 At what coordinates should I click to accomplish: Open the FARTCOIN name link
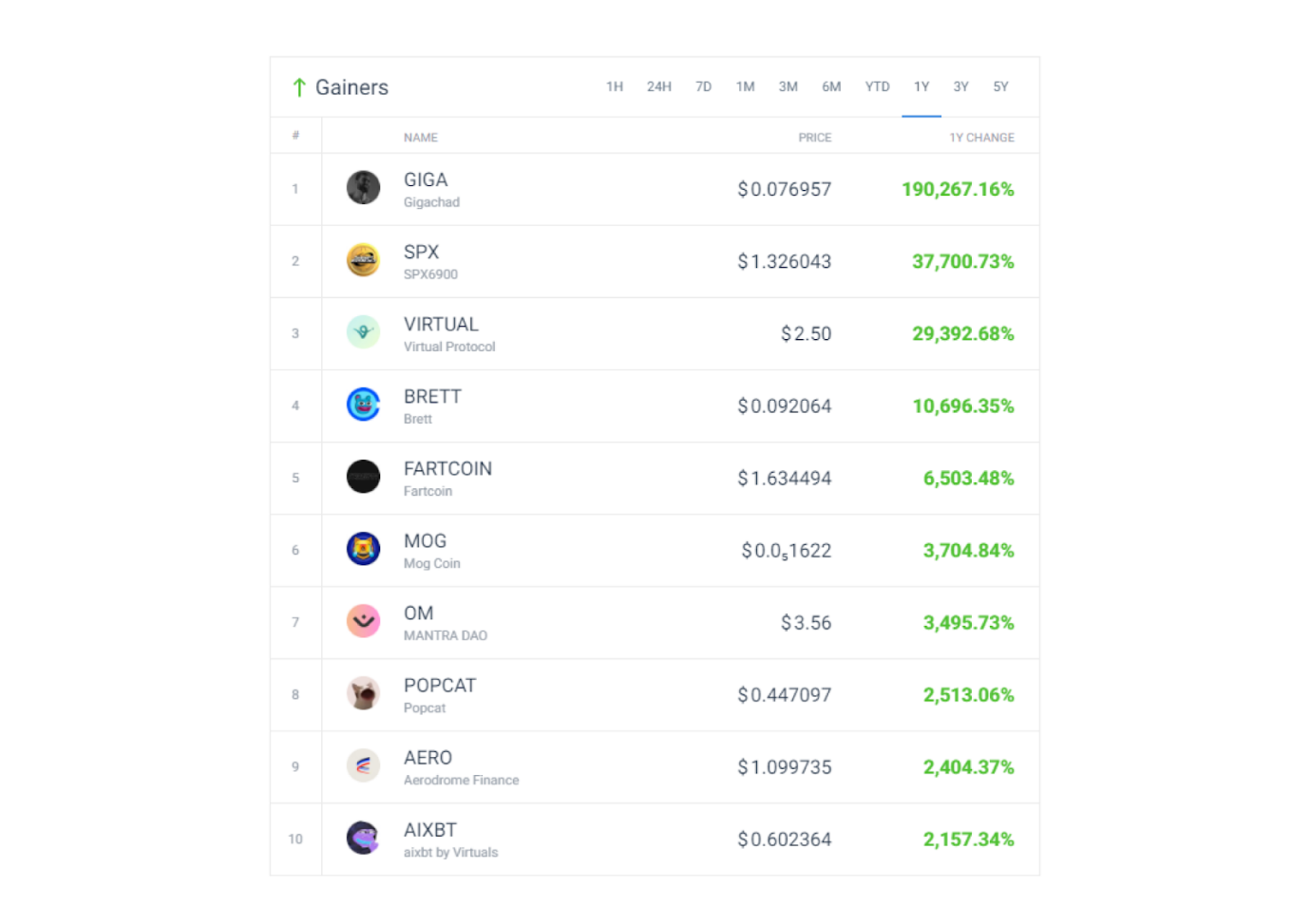coord(447,468)
